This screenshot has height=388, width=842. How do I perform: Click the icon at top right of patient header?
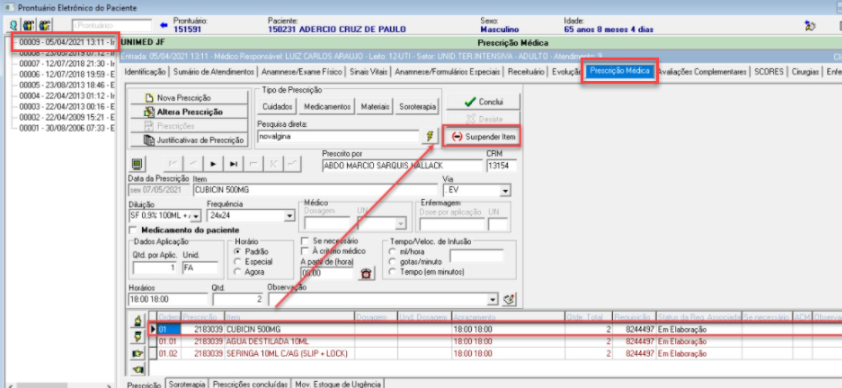810,25
